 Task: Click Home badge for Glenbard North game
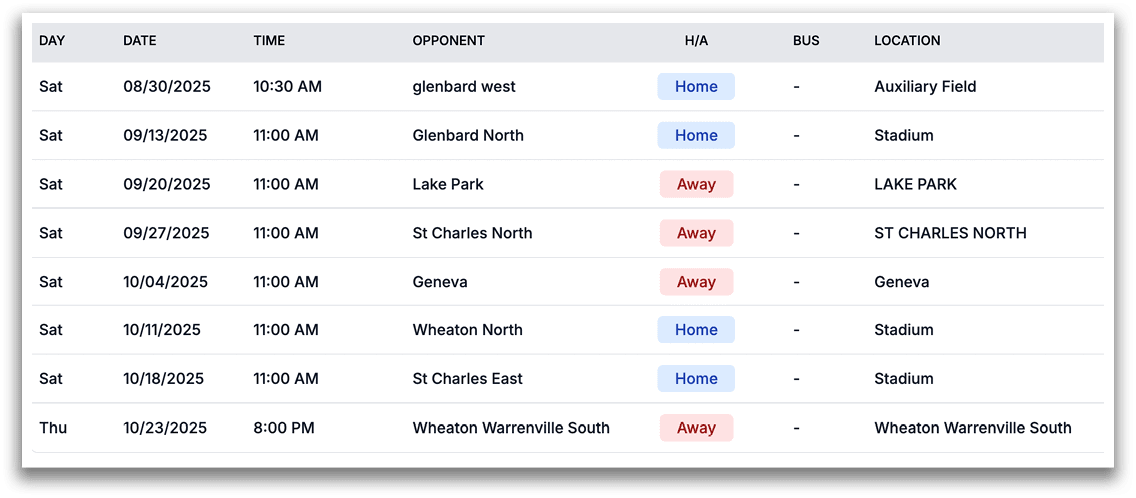[696, 136]
